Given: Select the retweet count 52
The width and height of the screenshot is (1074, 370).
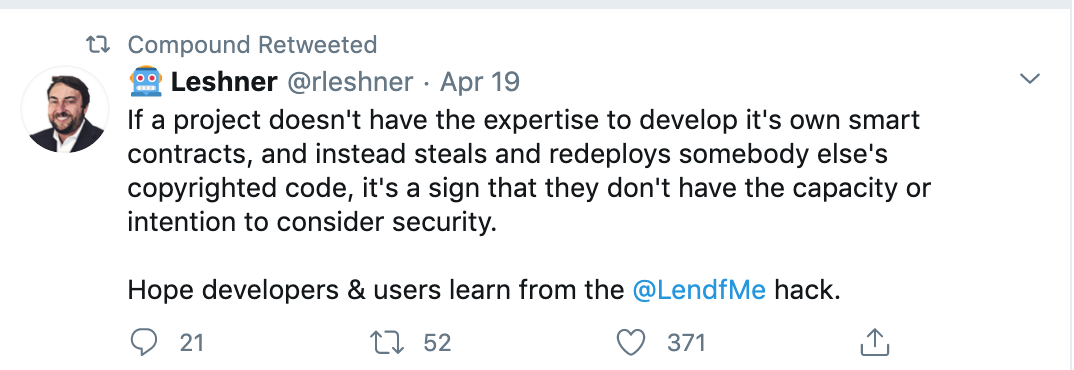Looking at the screenshot, I should (x=437, y=343).
